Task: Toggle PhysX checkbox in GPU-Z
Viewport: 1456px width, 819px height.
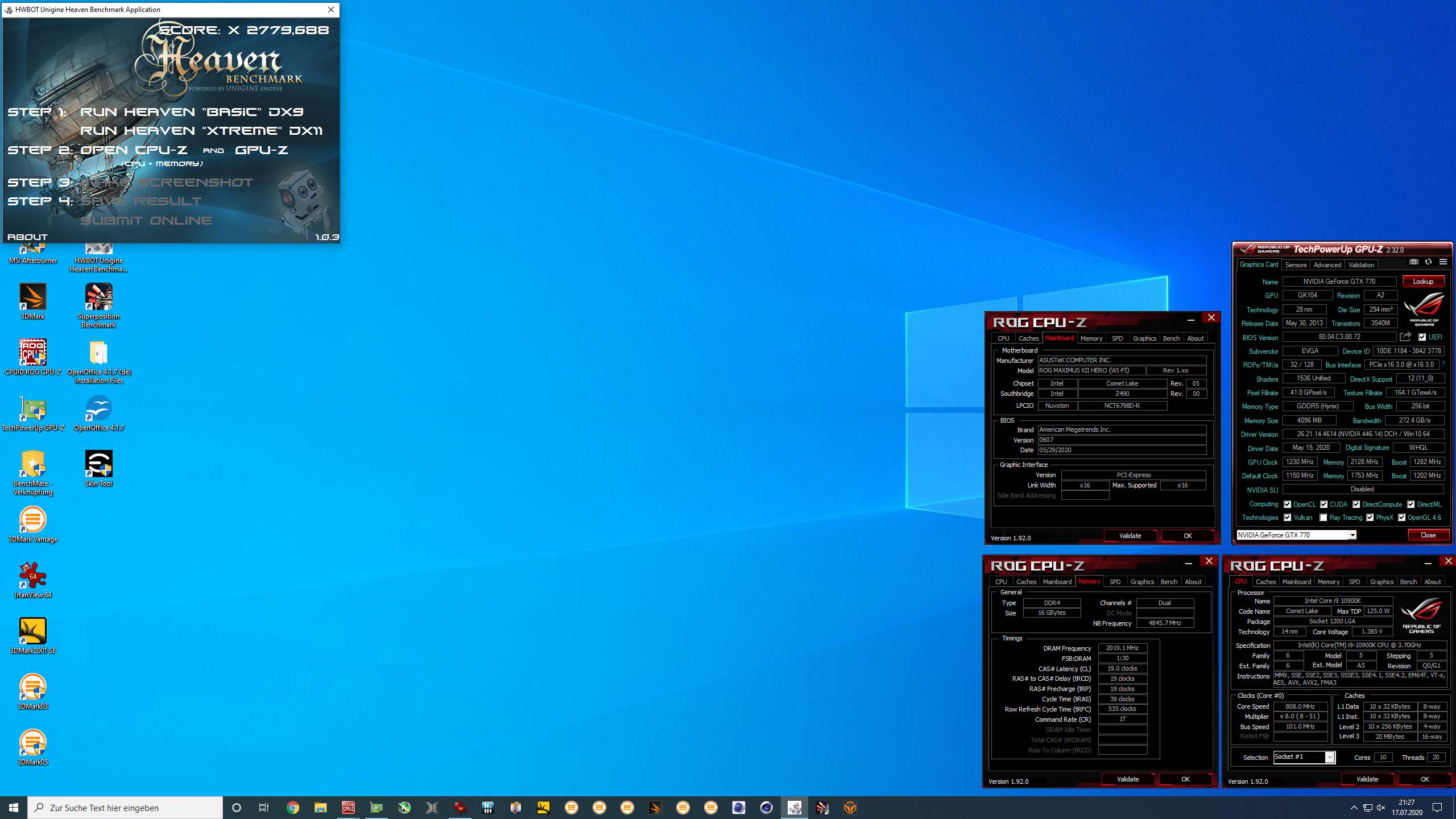Action: click(x=1370, y=518)
